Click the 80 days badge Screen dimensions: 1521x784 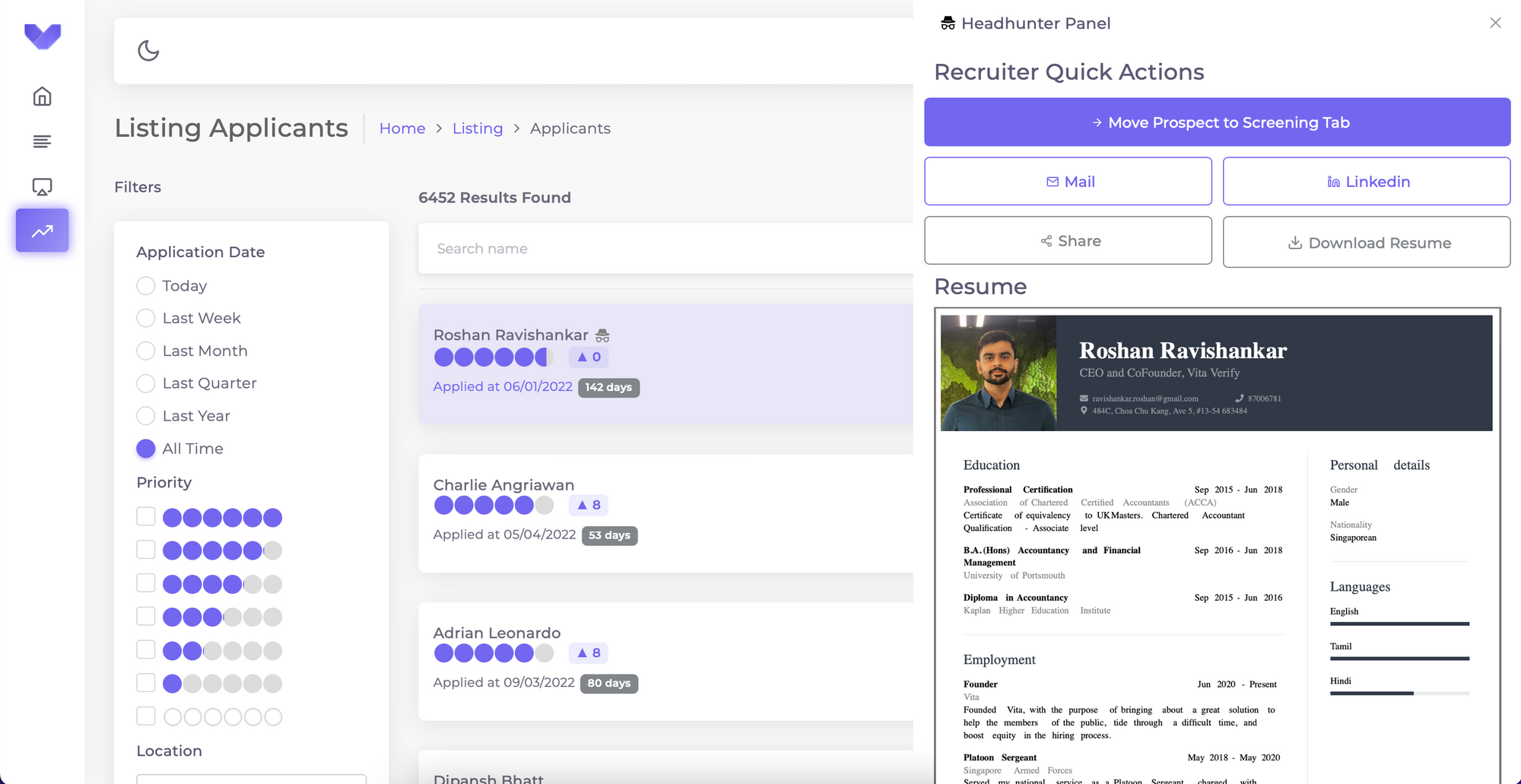(608, 683)
